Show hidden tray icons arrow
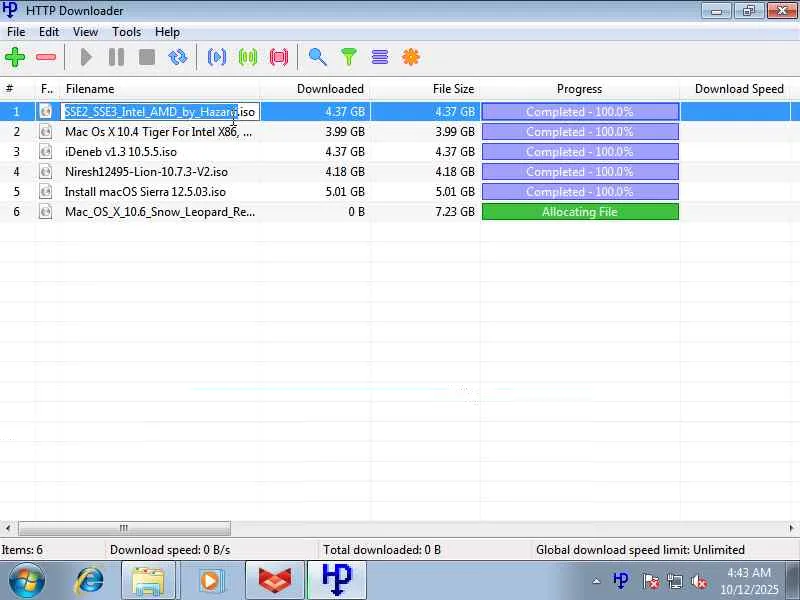 click(x=596, y=581)
